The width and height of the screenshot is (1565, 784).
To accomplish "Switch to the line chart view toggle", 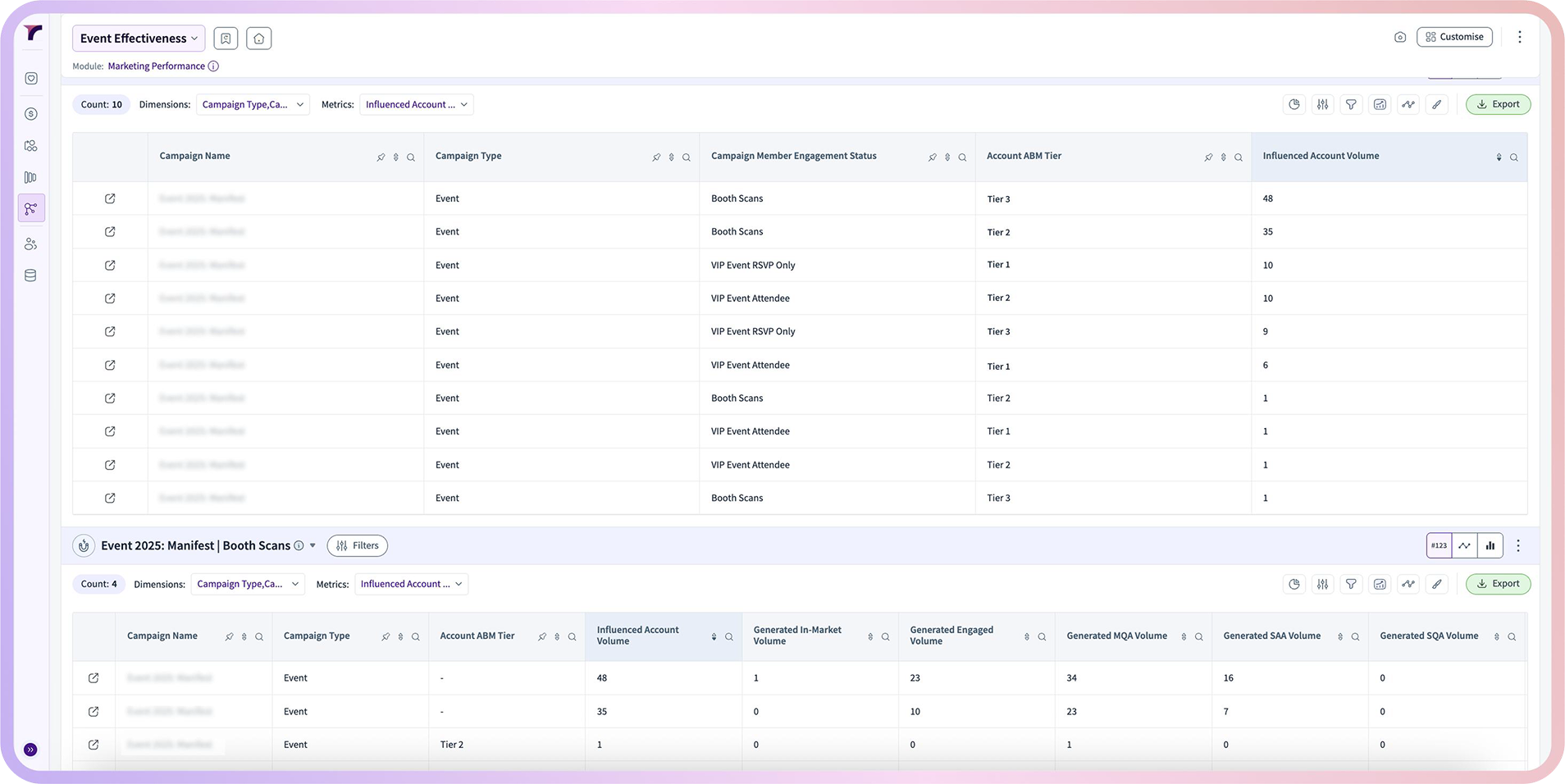I will tap(1464, 545).
